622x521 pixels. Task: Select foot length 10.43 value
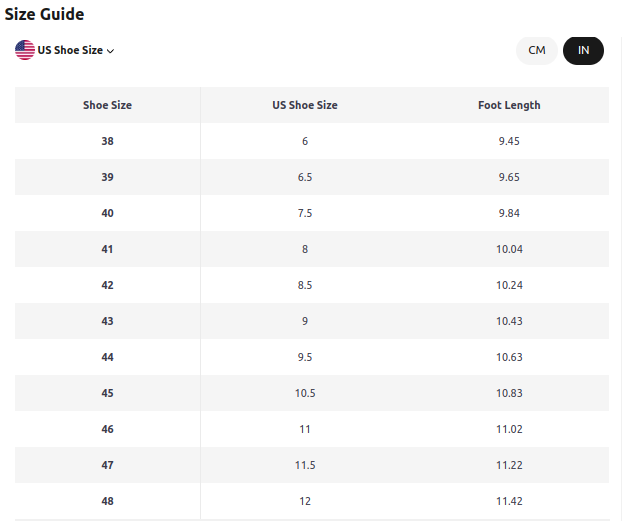(x=509, y=321)
